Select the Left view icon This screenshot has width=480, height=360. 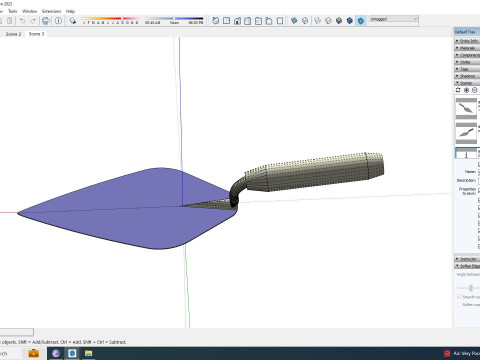(269, 21)
